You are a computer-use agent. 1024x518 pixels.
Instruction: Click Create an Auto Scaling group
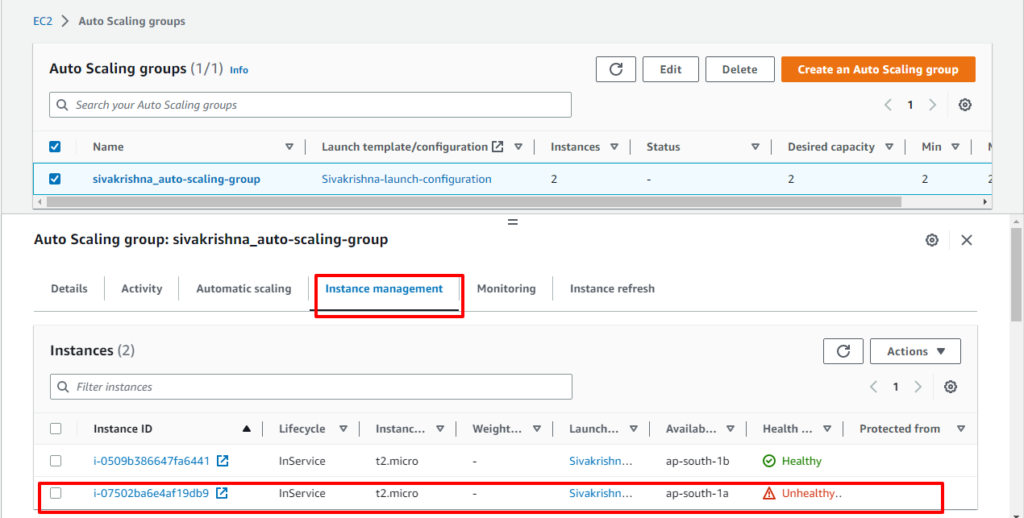point(878,69)
